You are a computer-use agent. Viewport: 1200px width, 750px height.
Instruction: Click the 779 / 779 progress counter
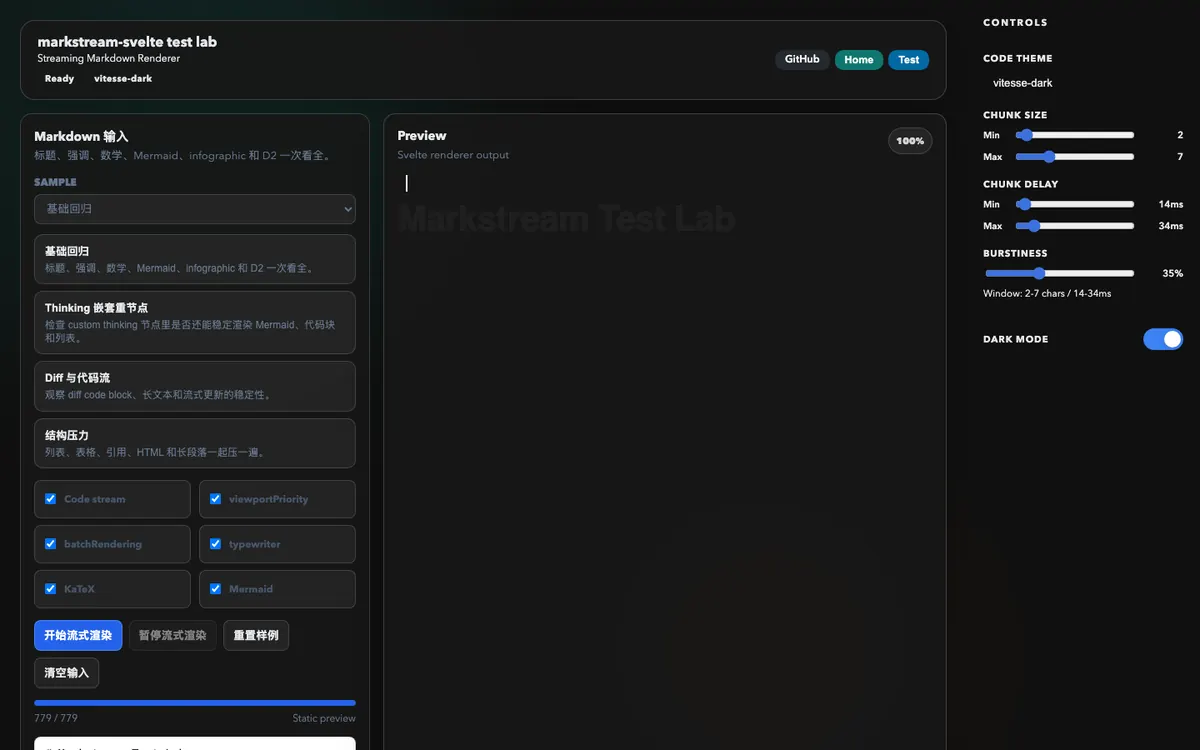point(56,718)
